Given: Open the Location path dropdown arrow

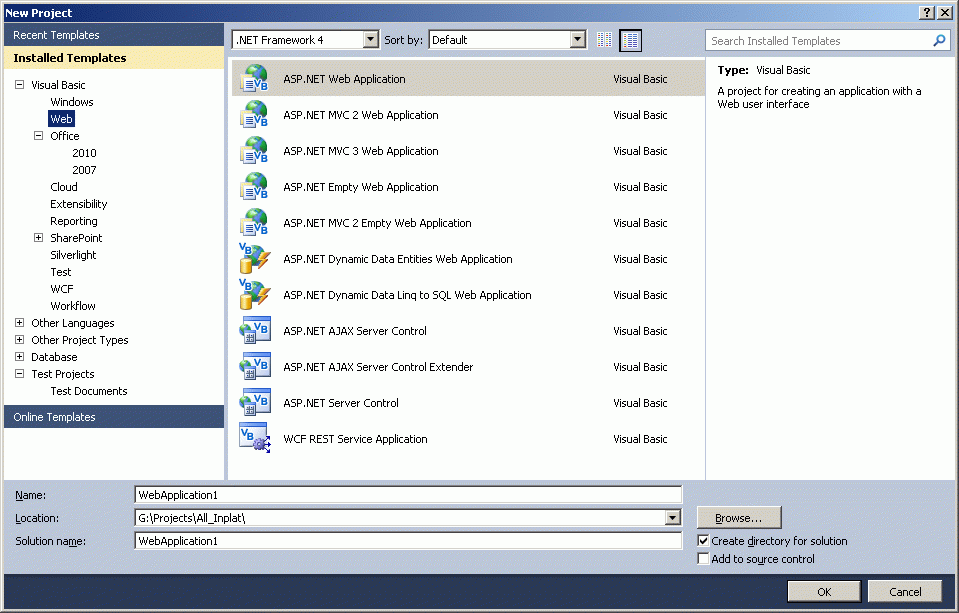Looking at the screenshot, I should point(673,518).
